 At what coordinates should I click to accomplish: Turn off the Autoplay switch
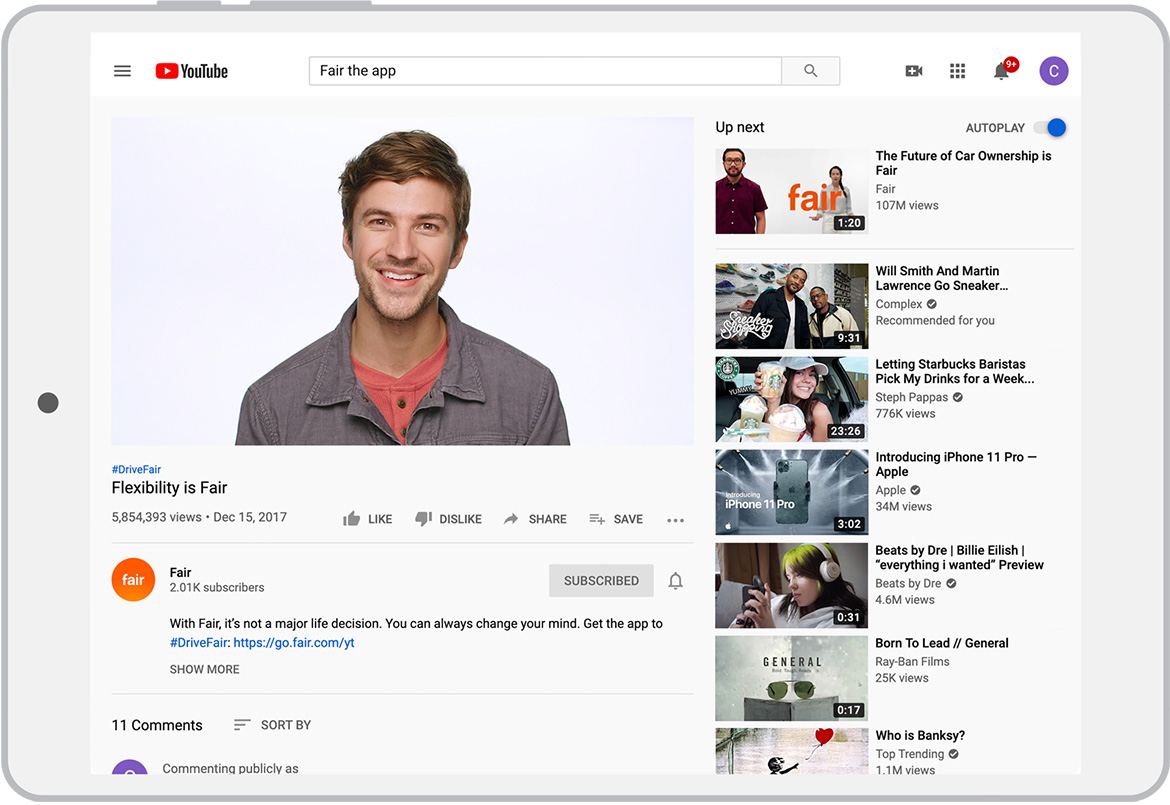point(1050,128)
